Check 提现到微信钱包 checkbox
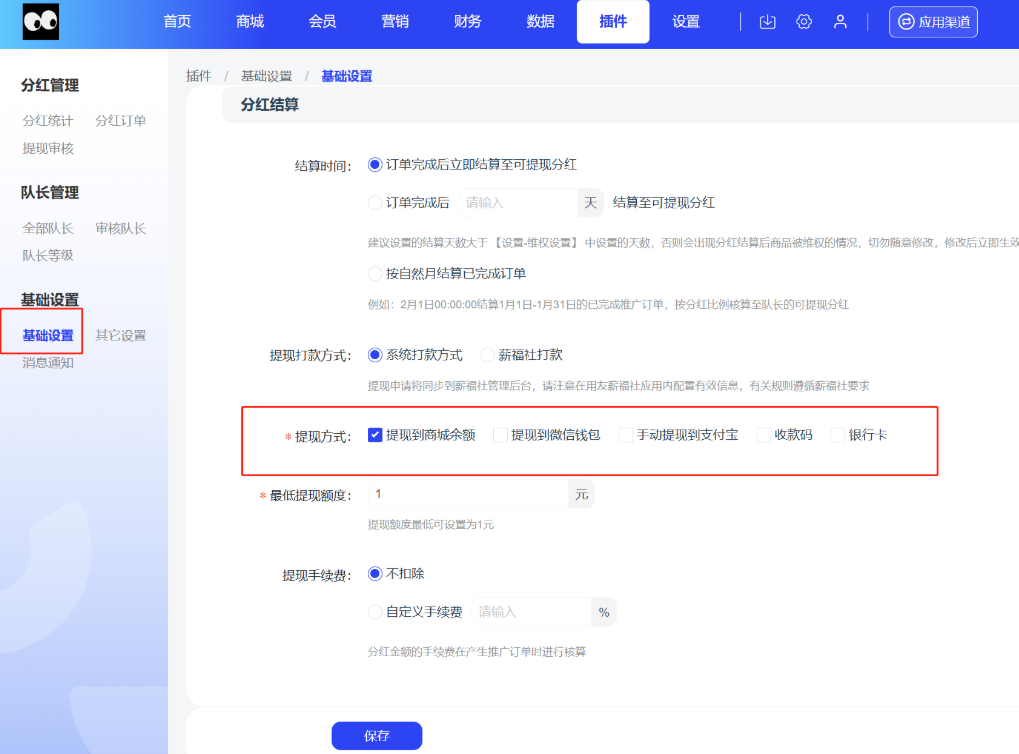Viewport: 1019px width, 754px height. pyautogui.click(x=501, y=435)
